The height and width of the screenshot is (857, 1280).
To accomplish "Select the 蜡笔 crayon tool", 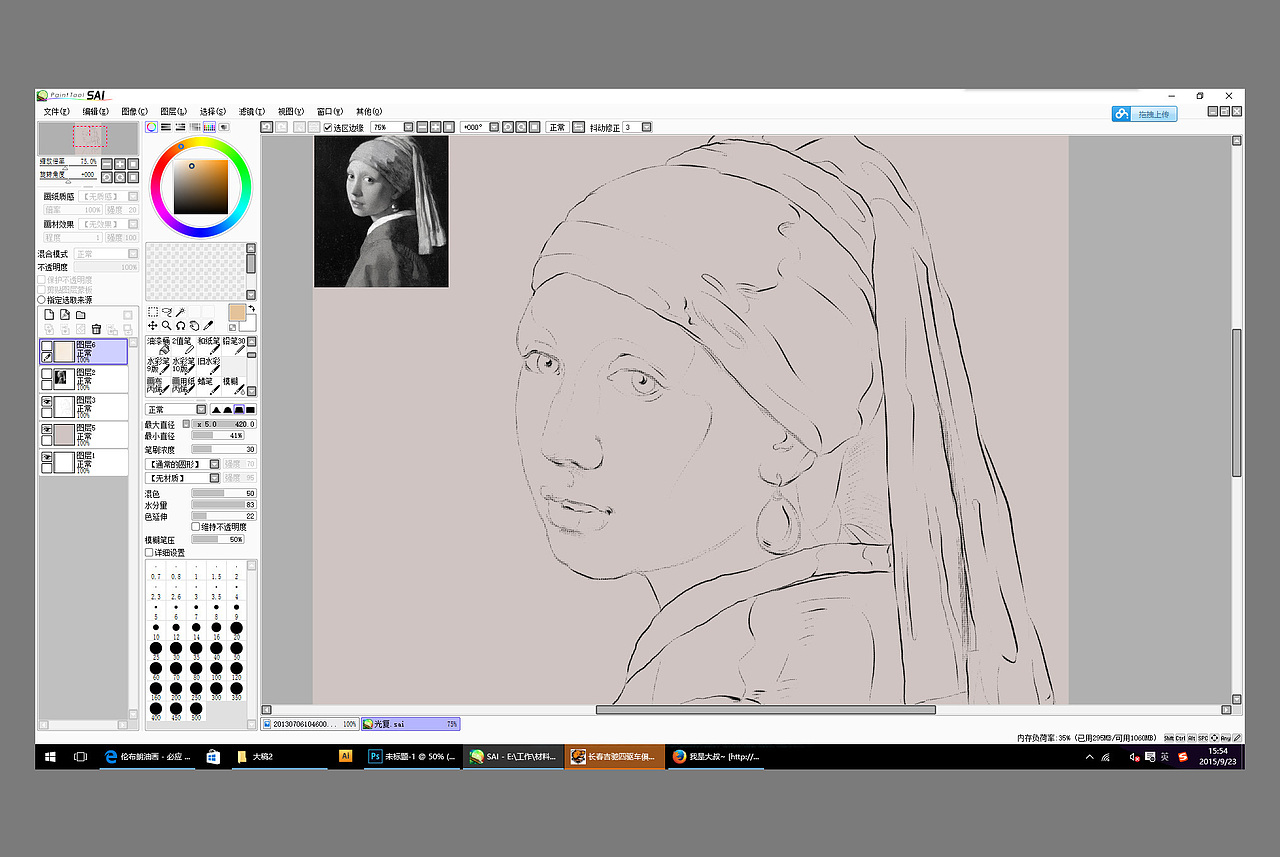I will [x=208, y=385].
